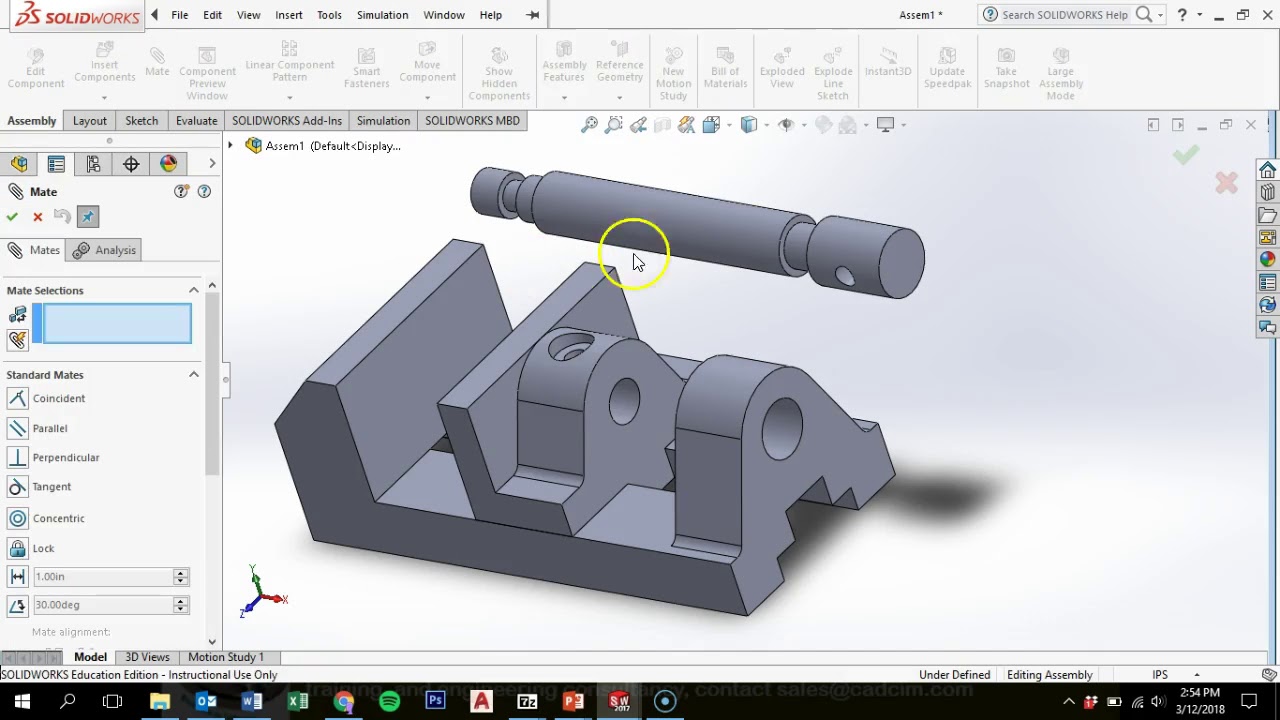Image resolution: width=1280 pixels, height=720 pixels.
Task: Click the angle value field 30.00deg
Action: pyautogui.click(x=102, y=604)
